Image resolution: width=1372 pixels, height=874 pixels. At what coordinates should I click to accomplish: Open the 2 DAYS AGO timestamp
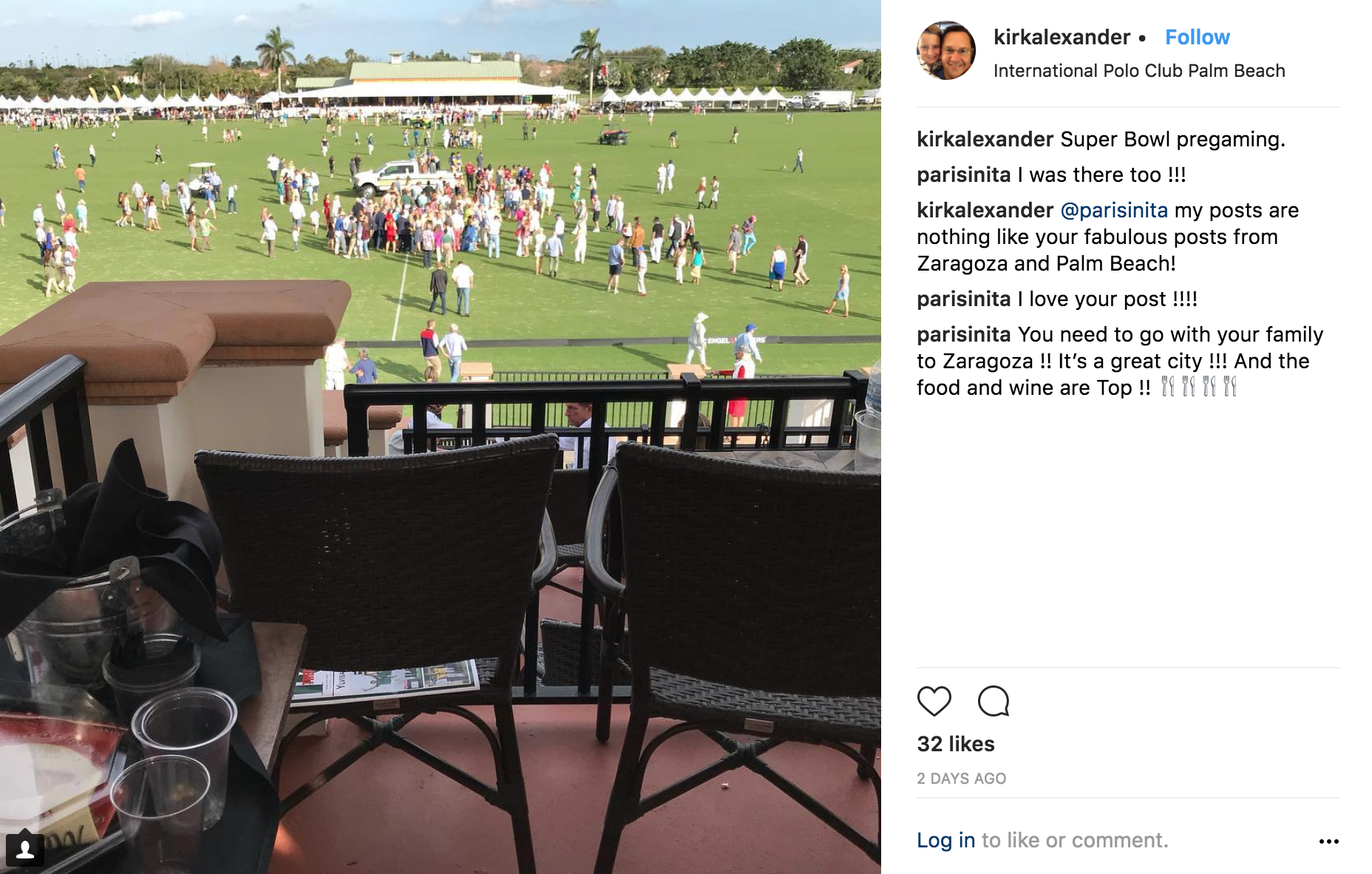coord(961,779)
